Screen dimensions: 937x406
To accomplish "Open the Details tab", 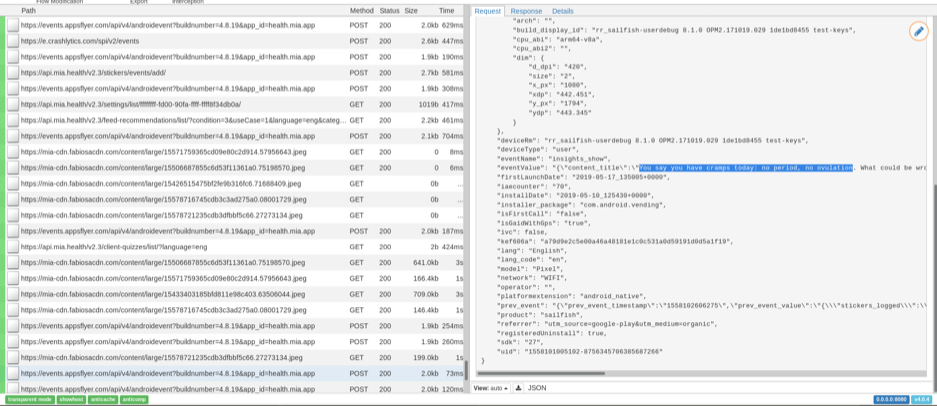I will pyautogui.click(x=563, y=11).
